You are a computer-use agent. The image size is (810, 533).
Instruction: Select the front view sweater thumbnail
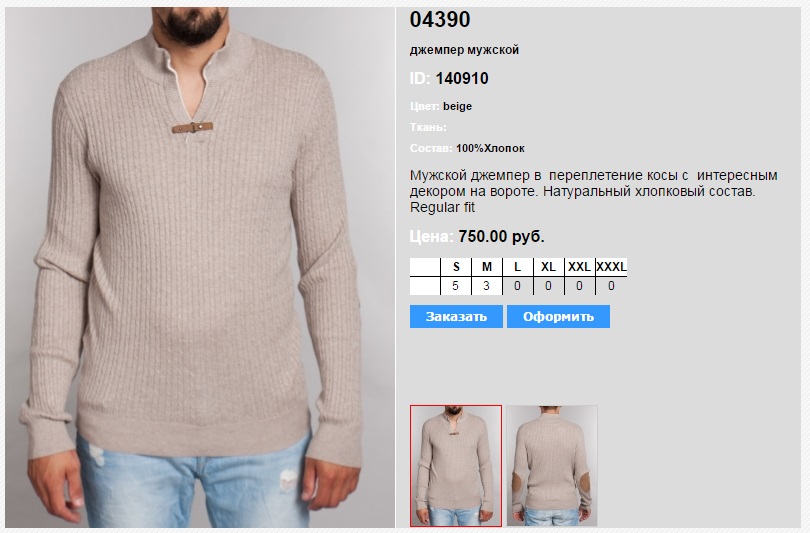[x=456, y=466]
